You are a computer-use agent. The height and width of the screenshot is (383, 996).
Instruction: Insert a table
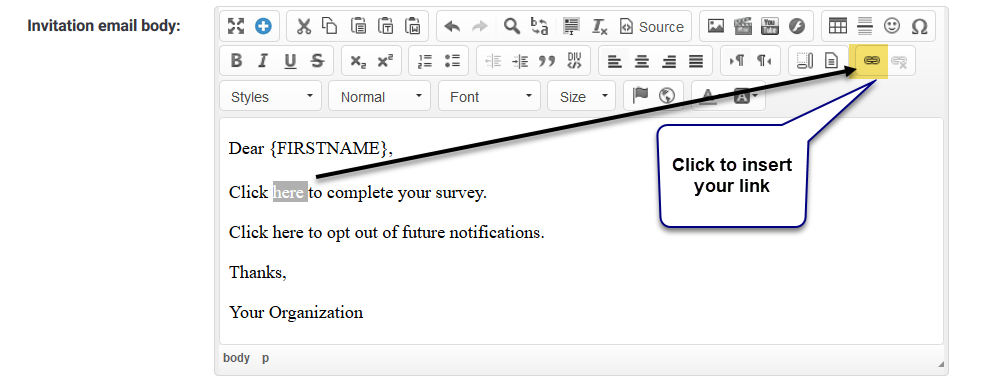coord(838,26)
